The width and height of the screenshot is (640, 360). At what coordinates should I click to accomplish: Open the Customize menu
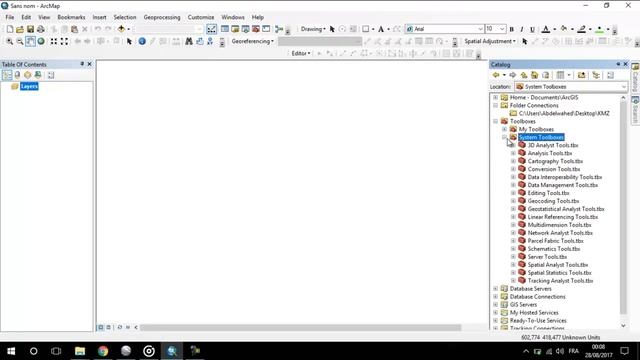[201, 17]
